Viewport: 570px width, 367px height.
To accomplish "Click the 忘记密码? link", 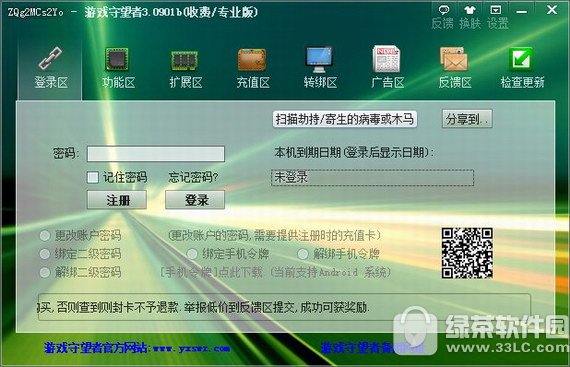I will point(193,177).
